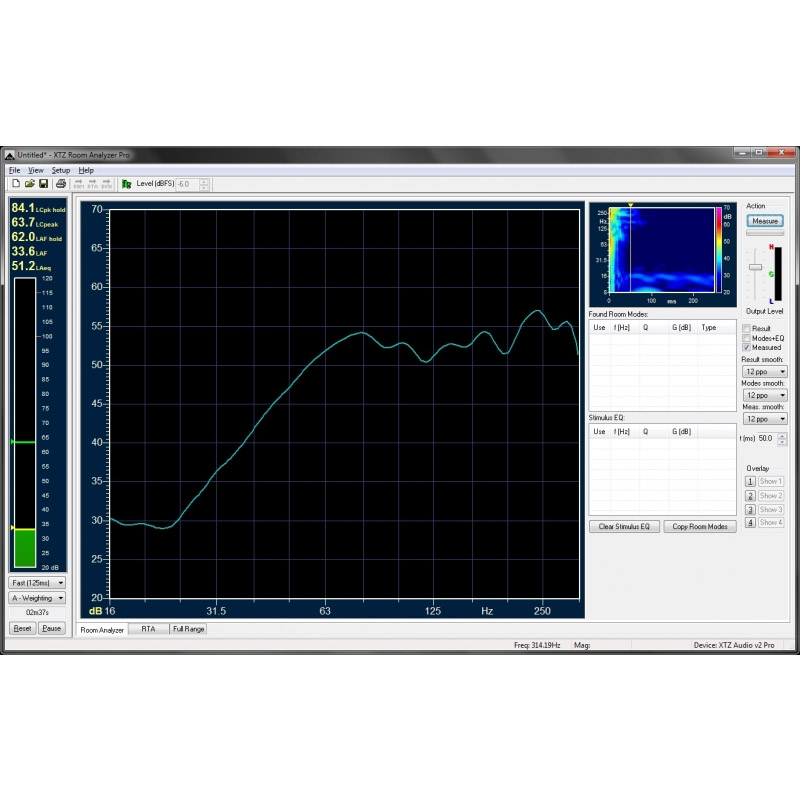Enable the Result checkbox
This screenshot has width=800, height=800.
pos(746,328)
